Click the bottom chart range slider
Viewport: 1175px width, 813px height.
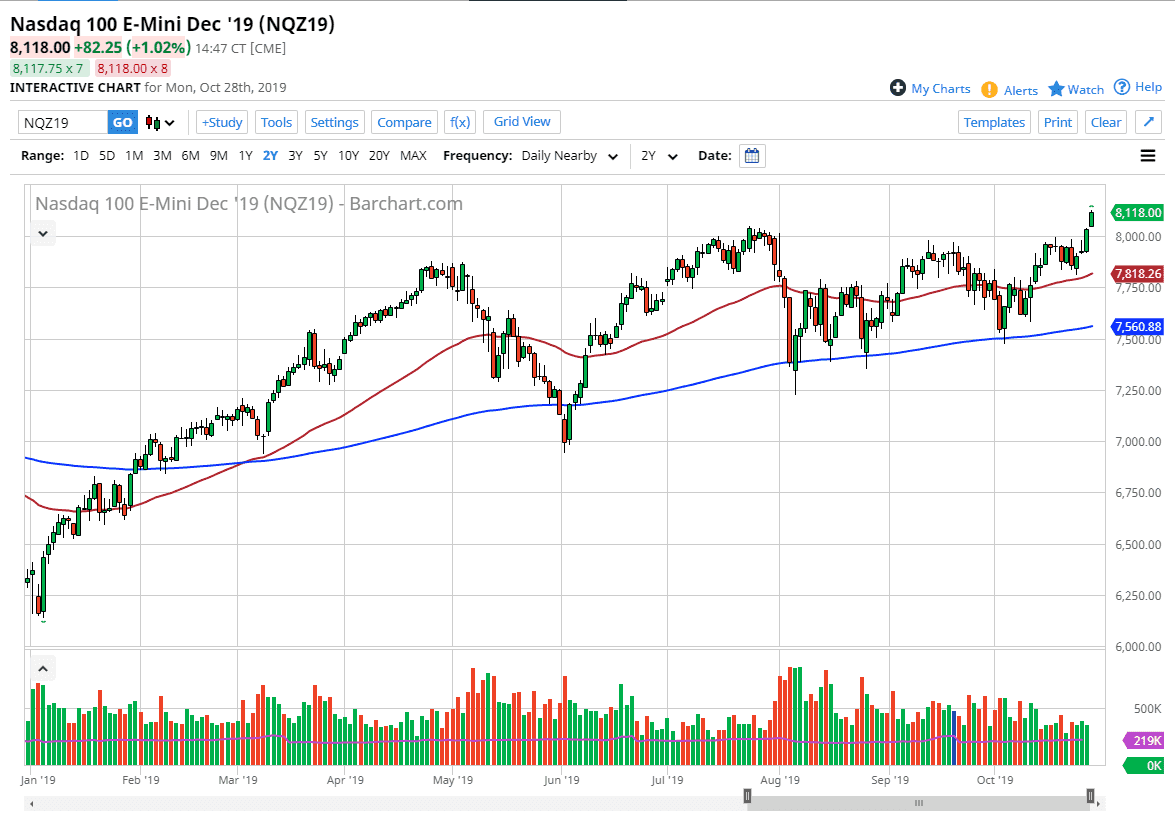tap(918, 802)
